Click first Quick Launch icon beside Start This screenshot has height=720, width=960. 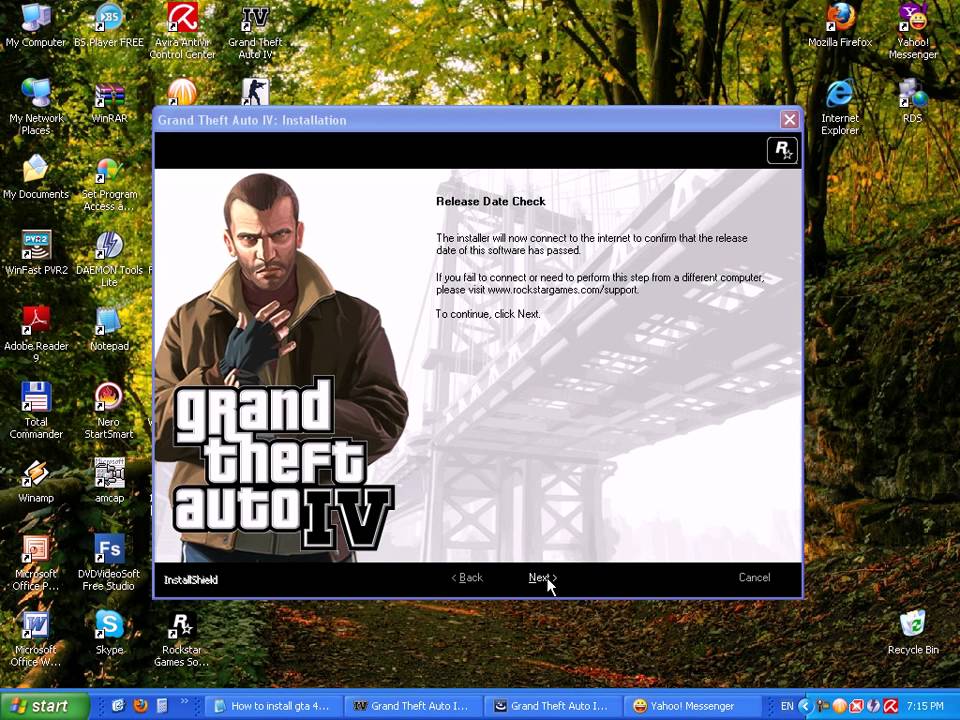(x=119, y=706)
